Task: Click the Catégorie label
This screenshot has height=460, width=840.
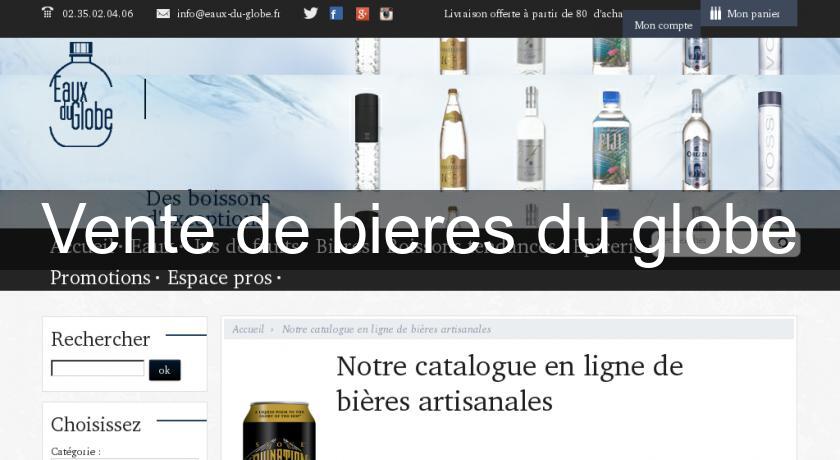Action: pyautogui.click(x=76, y=451)
